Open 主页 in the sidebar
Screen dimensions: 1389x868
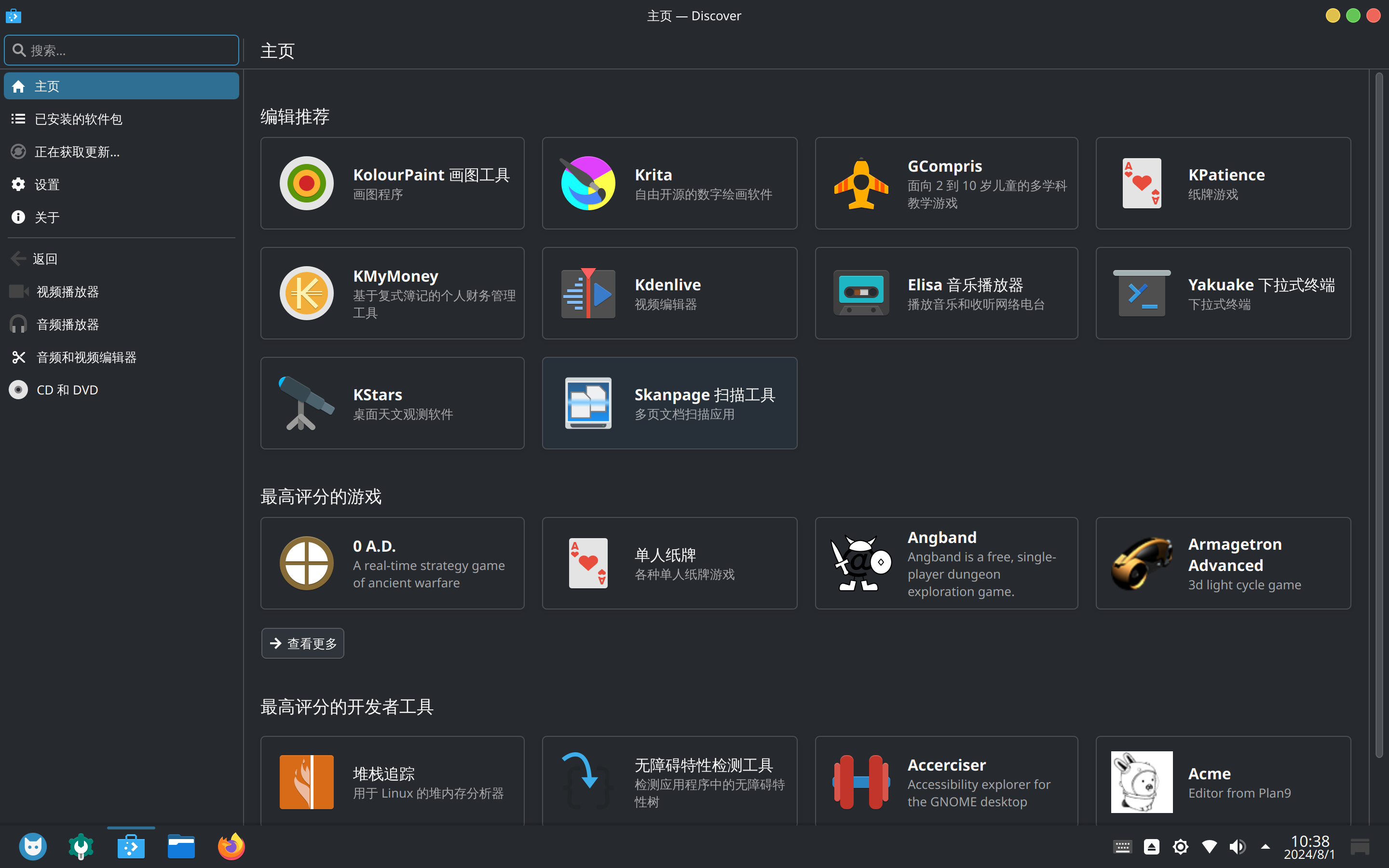(x=121, y=86)
